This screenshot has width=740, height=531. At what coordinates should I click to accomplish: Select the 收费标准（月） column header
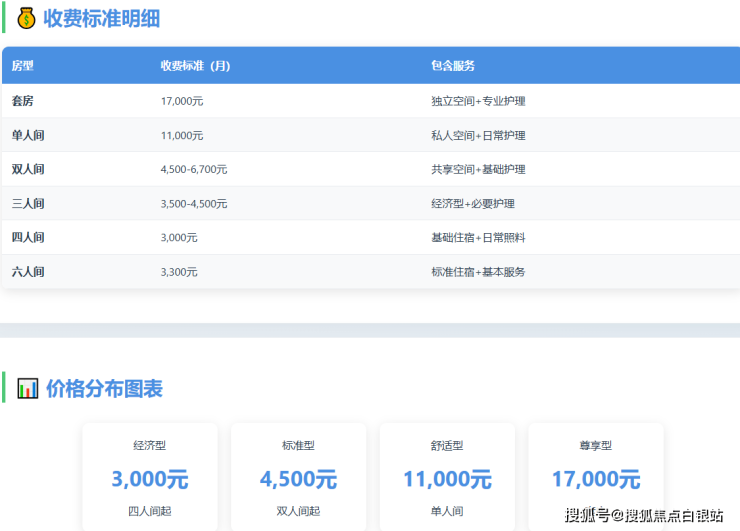pyautogui.click(x=195, y=66)
